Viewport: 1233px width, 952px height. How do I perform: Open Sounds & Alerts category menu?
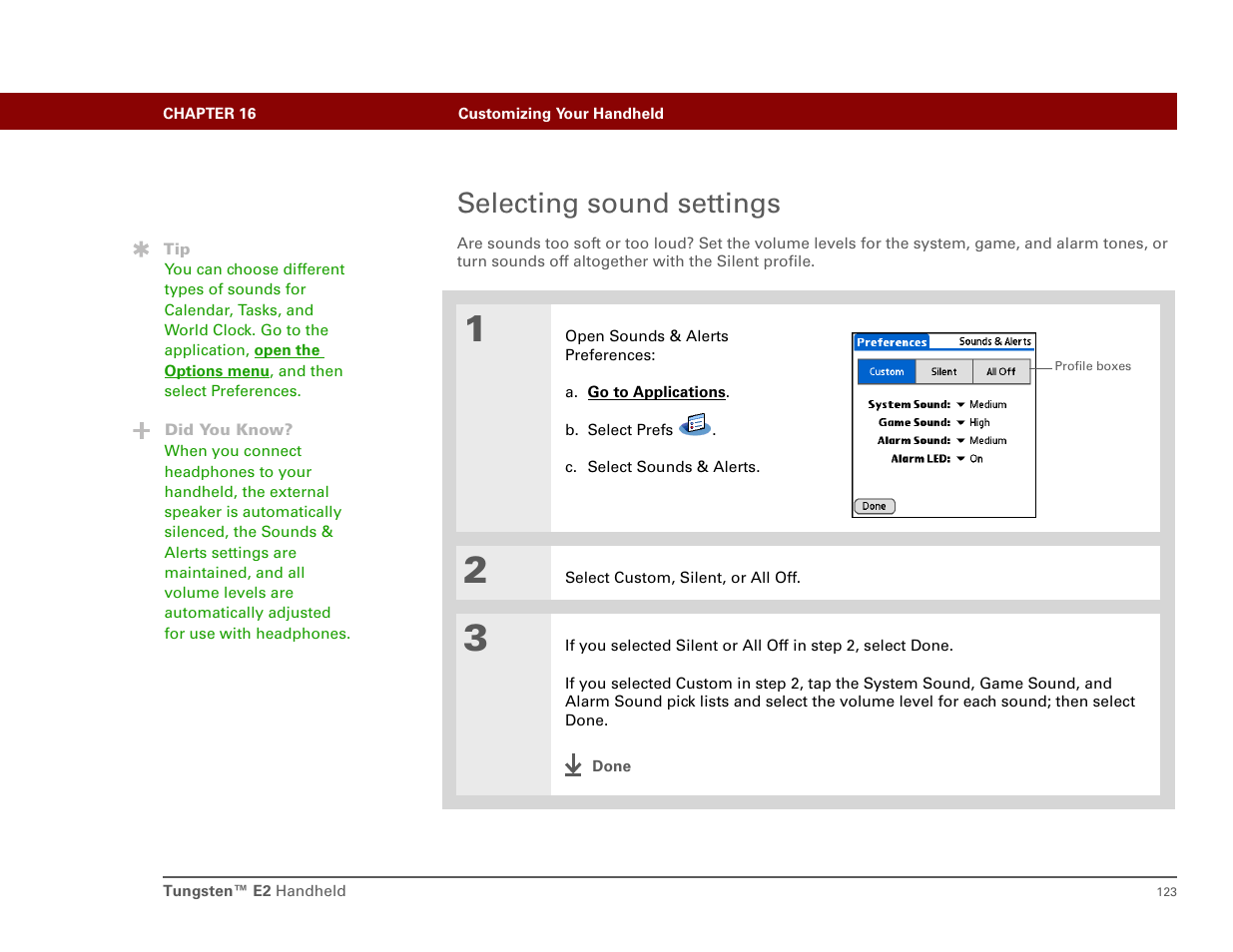(994, 341)
